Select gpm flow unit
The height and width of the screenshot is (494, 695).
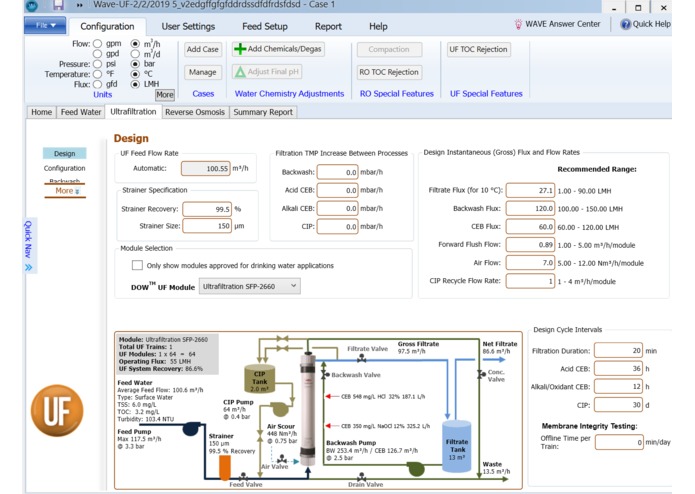click(x=98, y=43)
